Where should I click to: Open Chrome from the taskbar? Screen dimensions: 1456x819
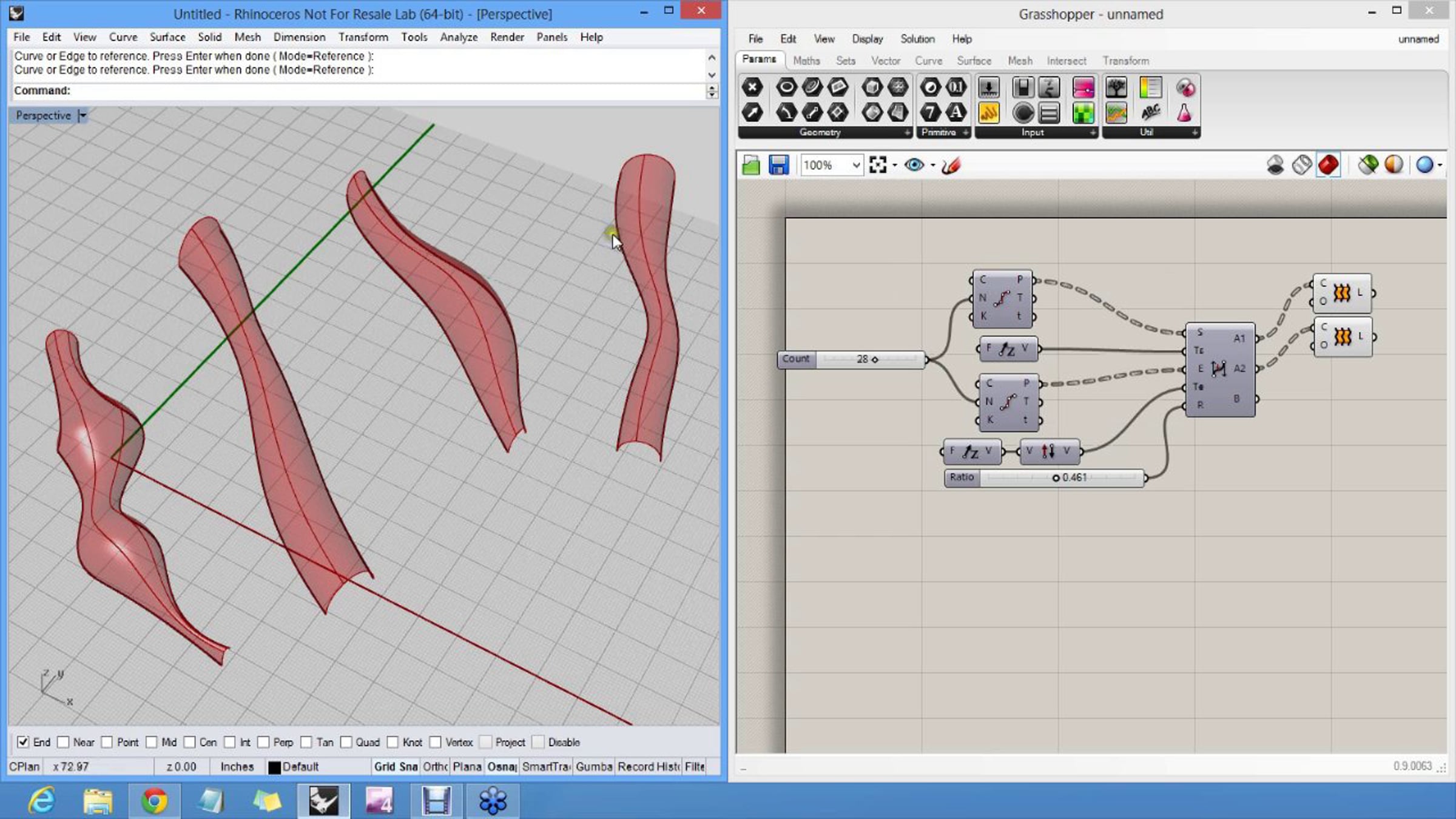154,801
